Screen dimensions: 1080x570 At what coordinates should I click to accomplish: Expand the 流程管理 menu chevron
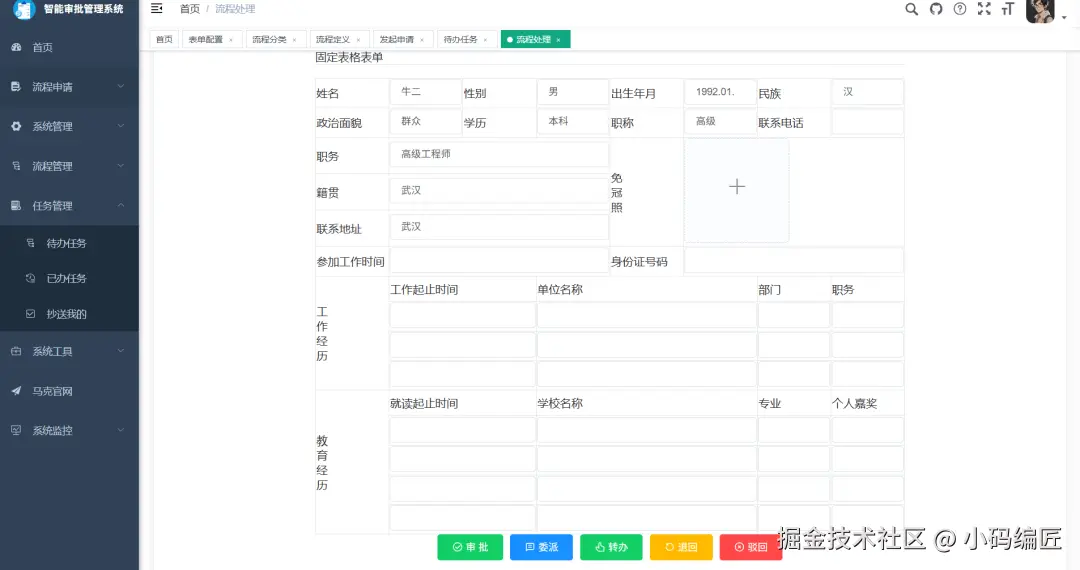pyautogui.click(x=121, y=165)
